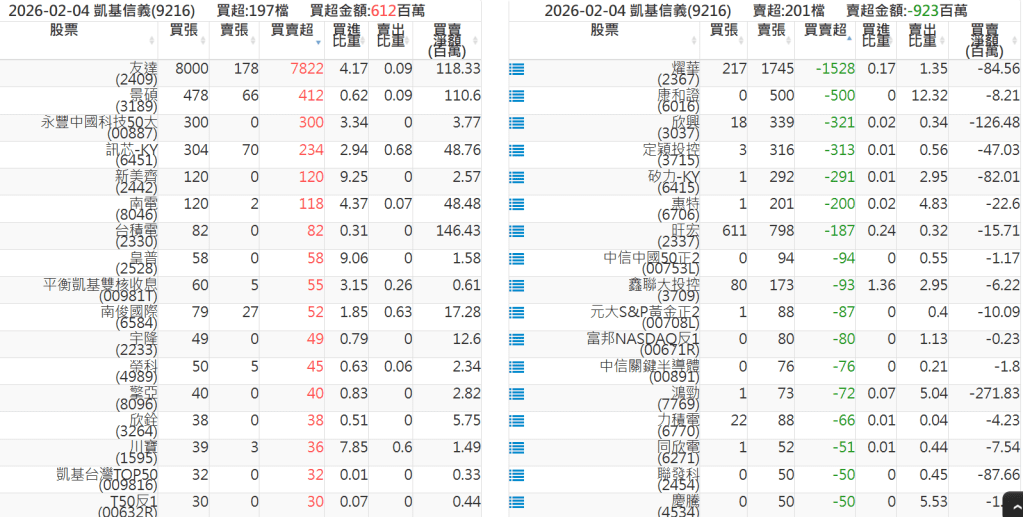Click the list icon beside 鴻勁 (7769)
1023x517 pixels.
pos(516,394)
